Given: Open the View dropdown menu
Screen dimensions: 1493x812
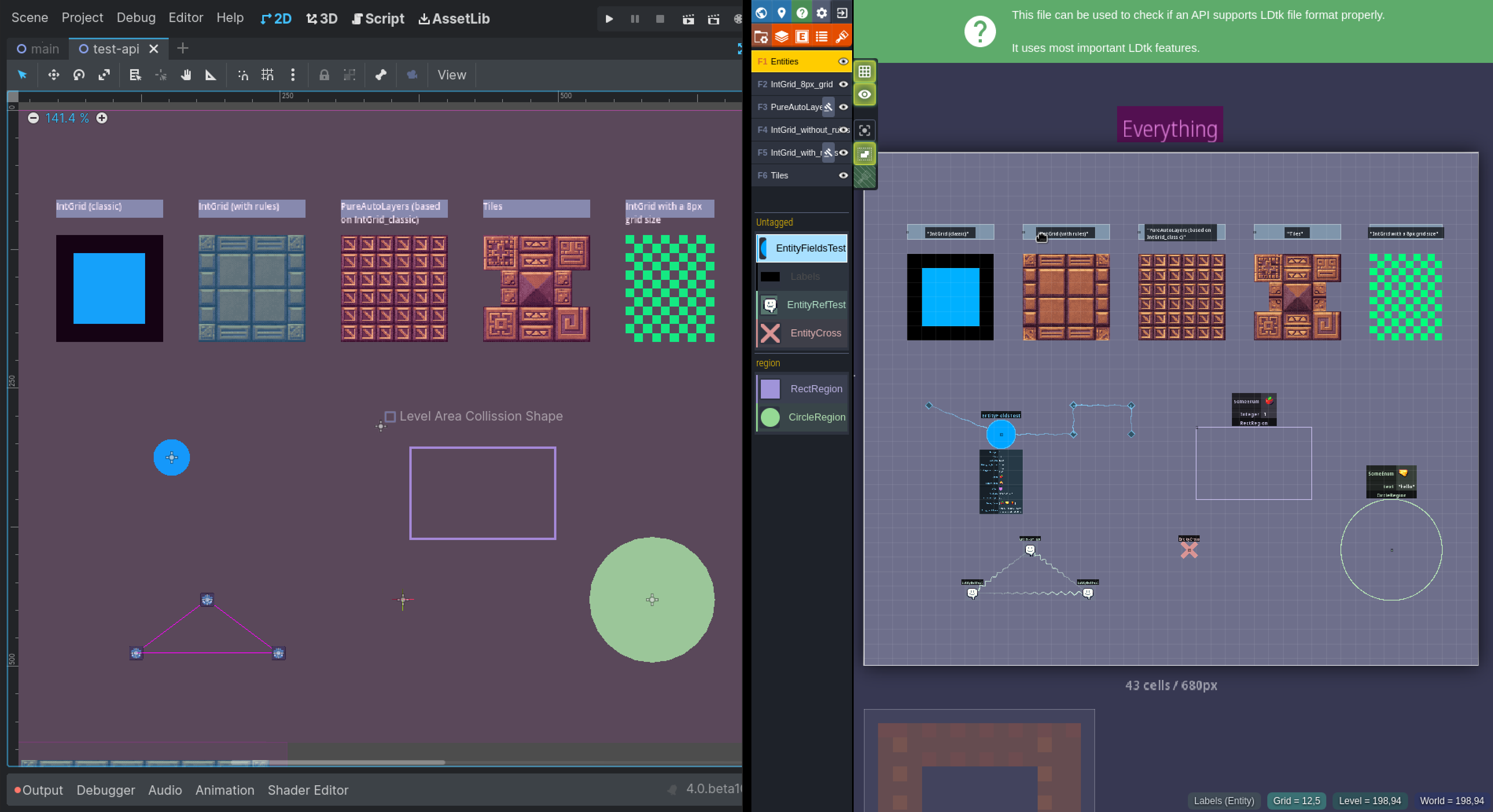Looking at the screenshot, I should (x=451, y=75).
